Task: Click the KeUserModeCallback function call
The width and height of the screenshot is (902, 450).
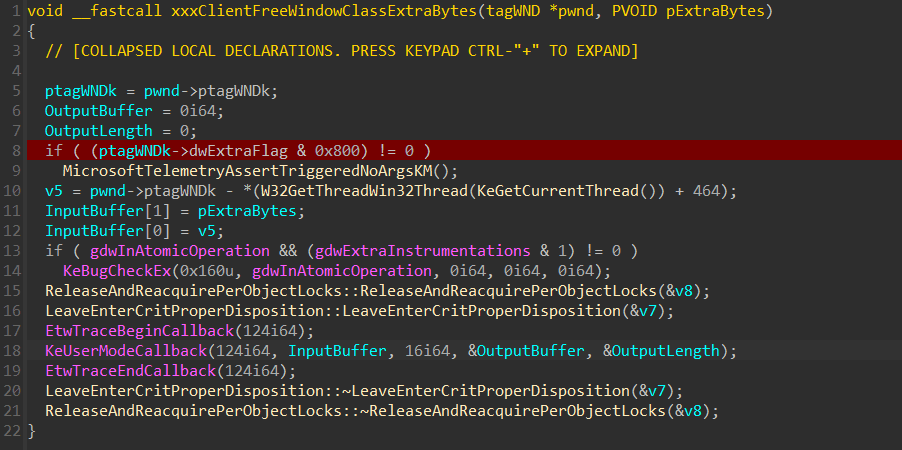Action: (x=125, y=350)
